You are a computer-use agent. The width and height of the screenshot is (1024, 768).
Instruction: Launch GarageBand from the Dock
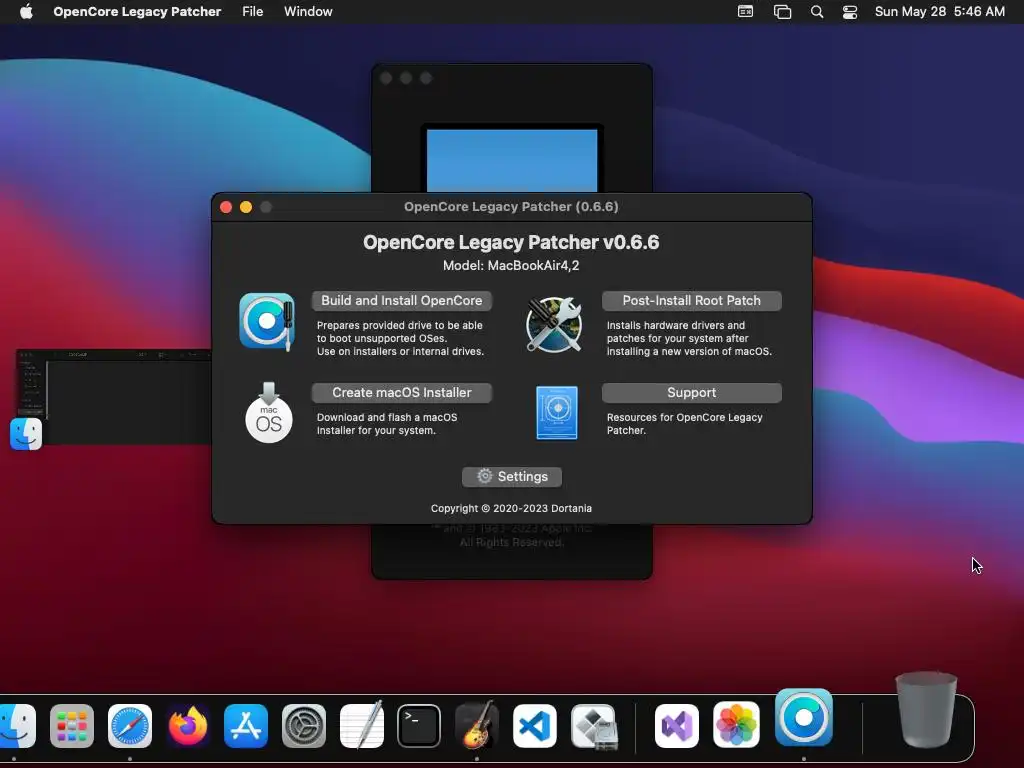point(477,724)
